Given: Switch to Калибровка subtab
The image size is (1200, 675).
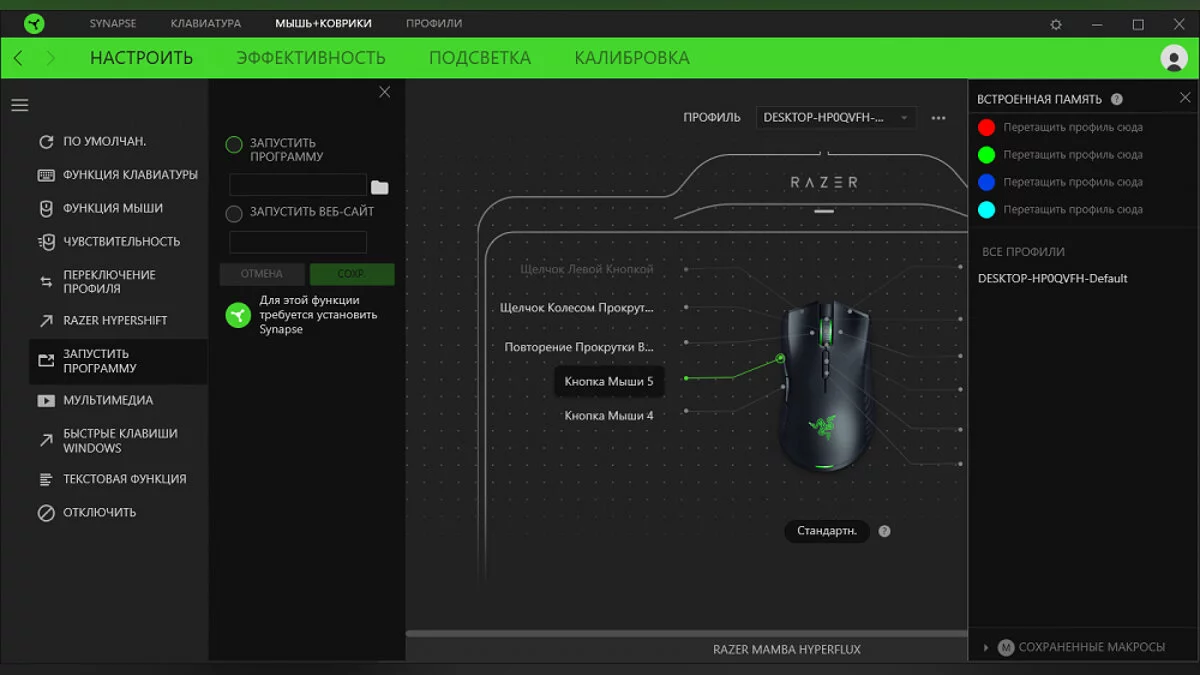Looking at the screenshot, I should tap(632, 58).
